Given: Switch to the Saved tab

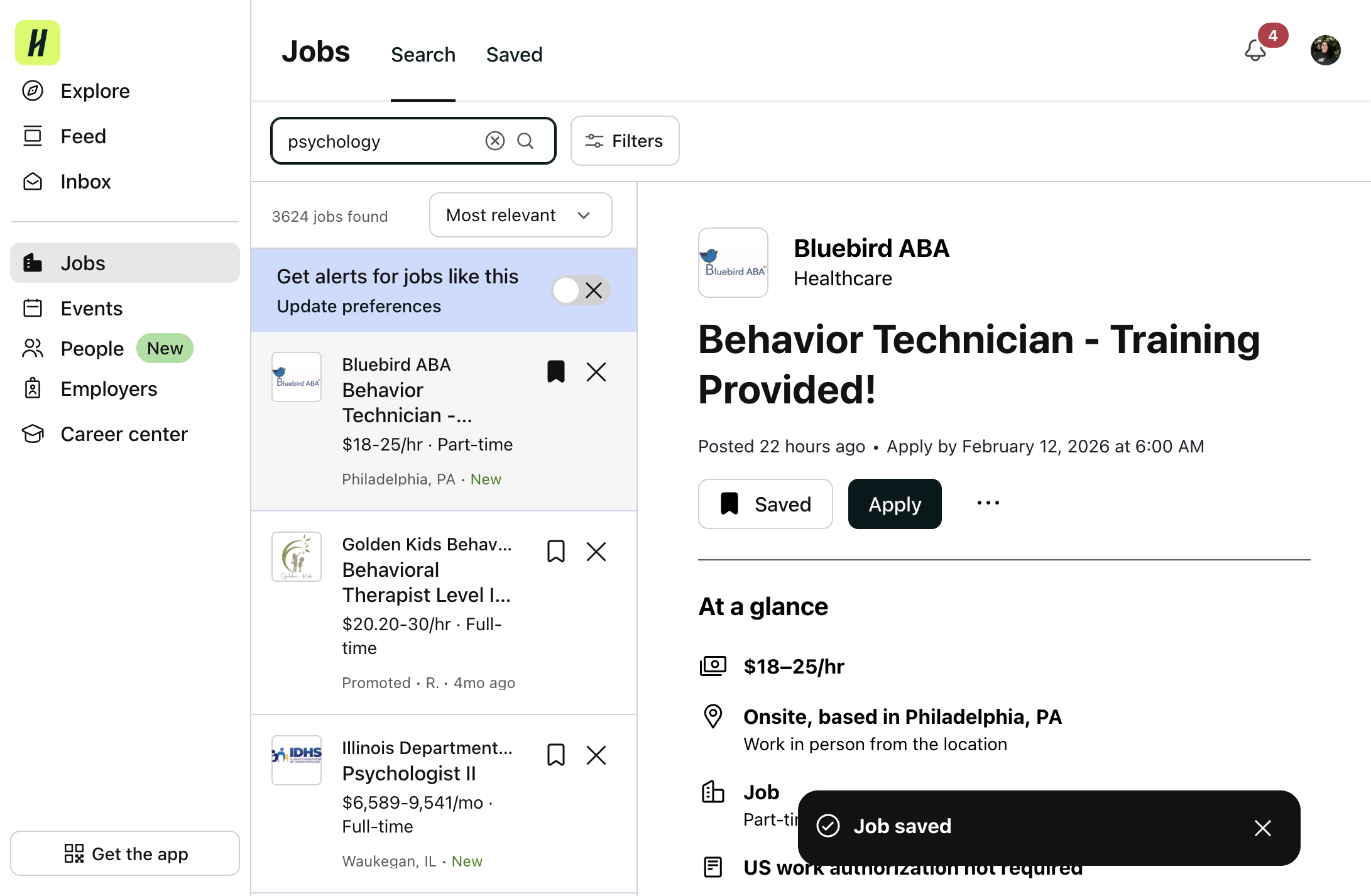Looking at the screenshot, I should point(514,55).
